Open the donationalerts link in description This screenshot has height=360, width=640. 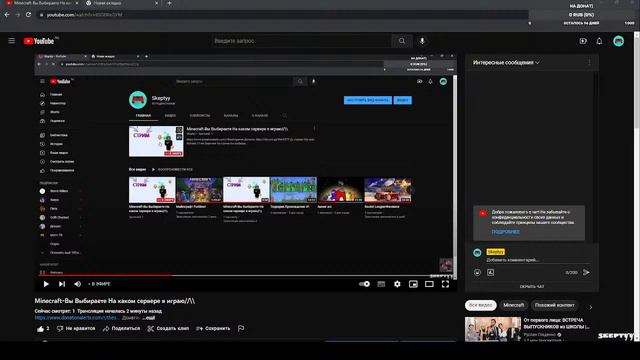(76, 318)
